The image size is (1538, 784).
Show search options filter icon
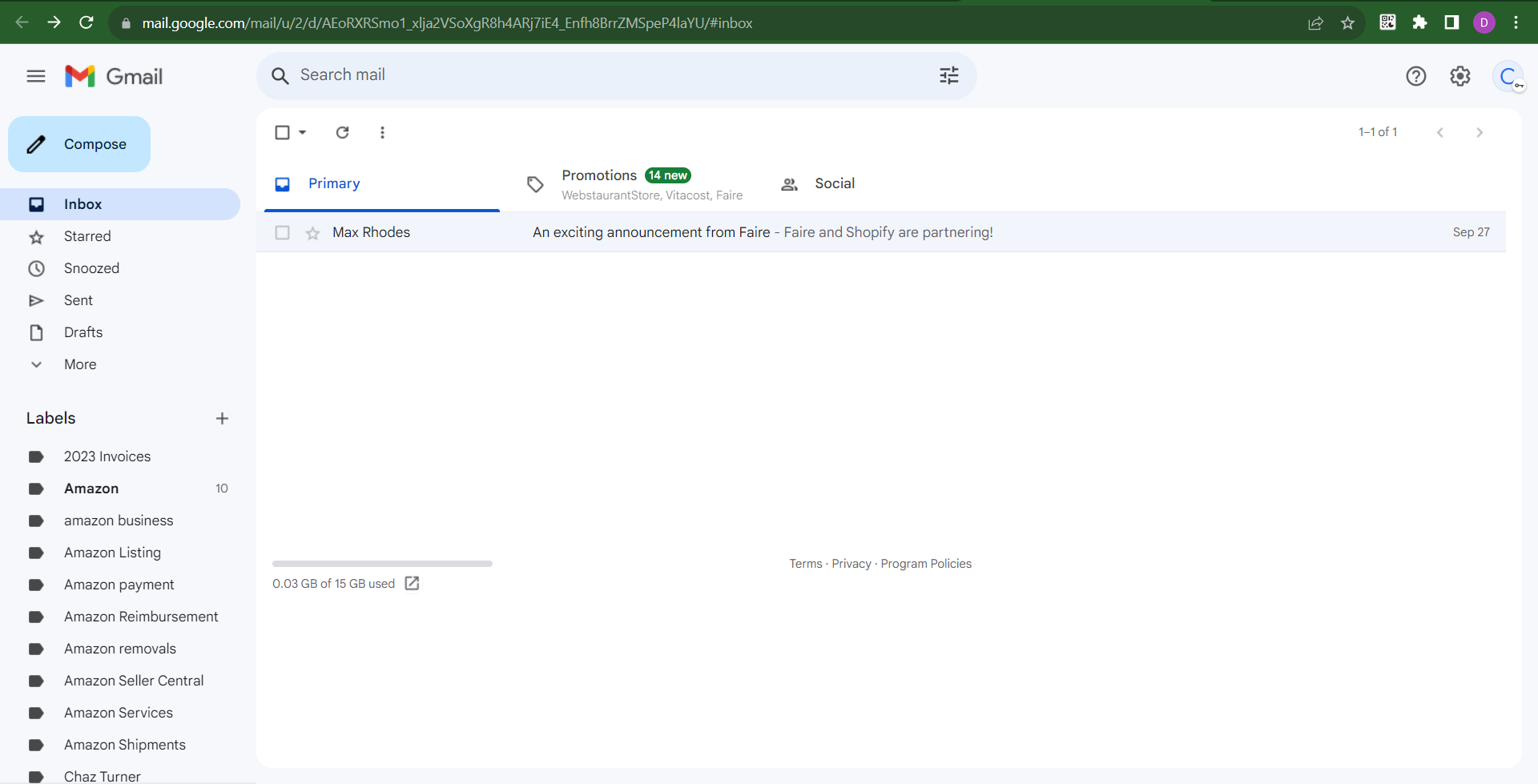tap(949, 75)
